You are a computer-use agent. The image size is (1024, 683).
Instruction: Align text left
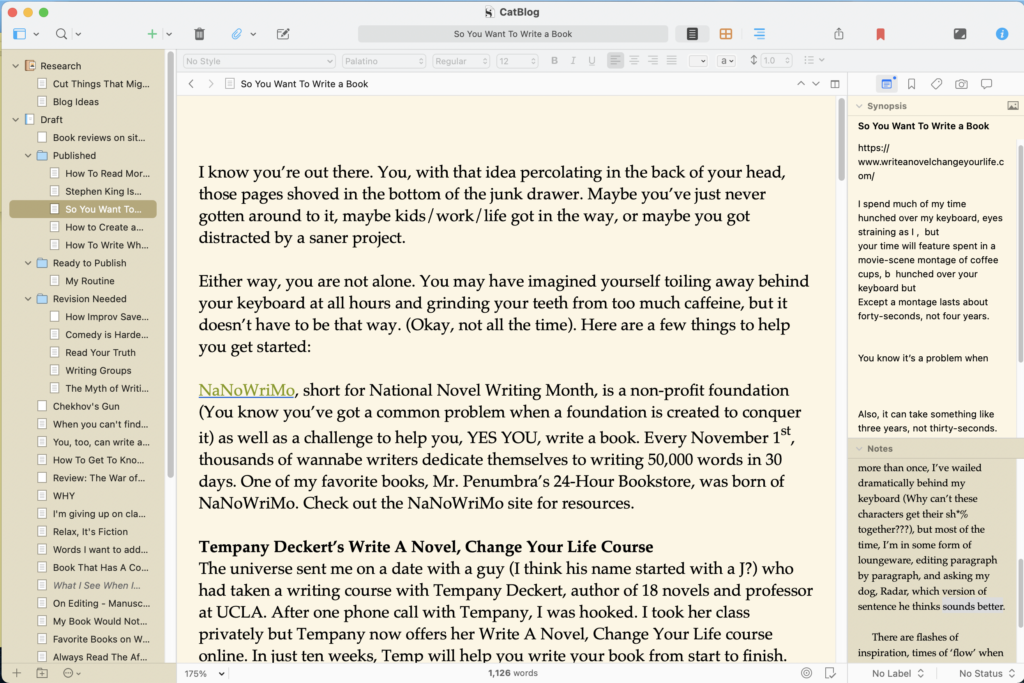pos(615,61)
